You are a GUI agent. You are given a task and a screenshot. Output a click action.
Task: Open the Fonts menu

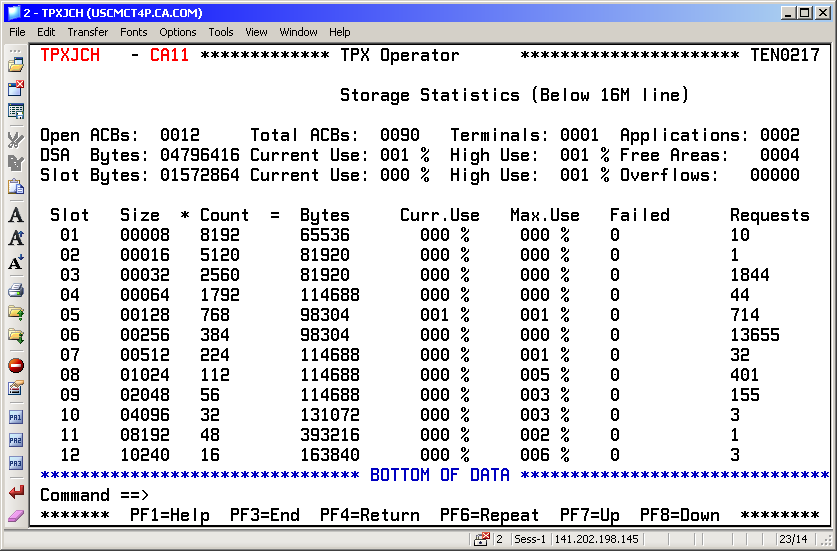134,32
